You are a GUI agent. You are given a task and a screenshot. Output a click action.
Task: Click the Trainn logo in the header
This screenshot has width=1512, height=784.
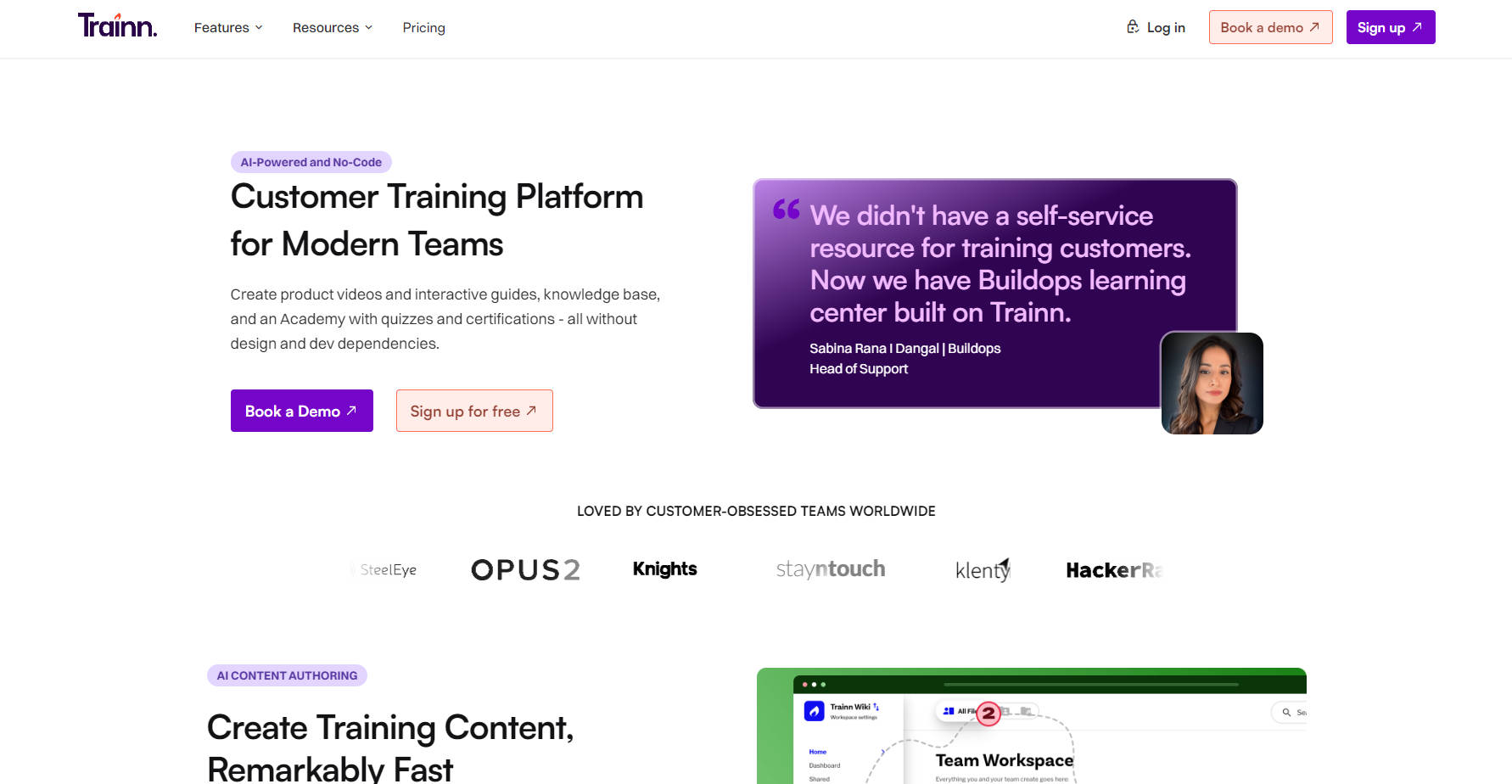tap(117, 26)
